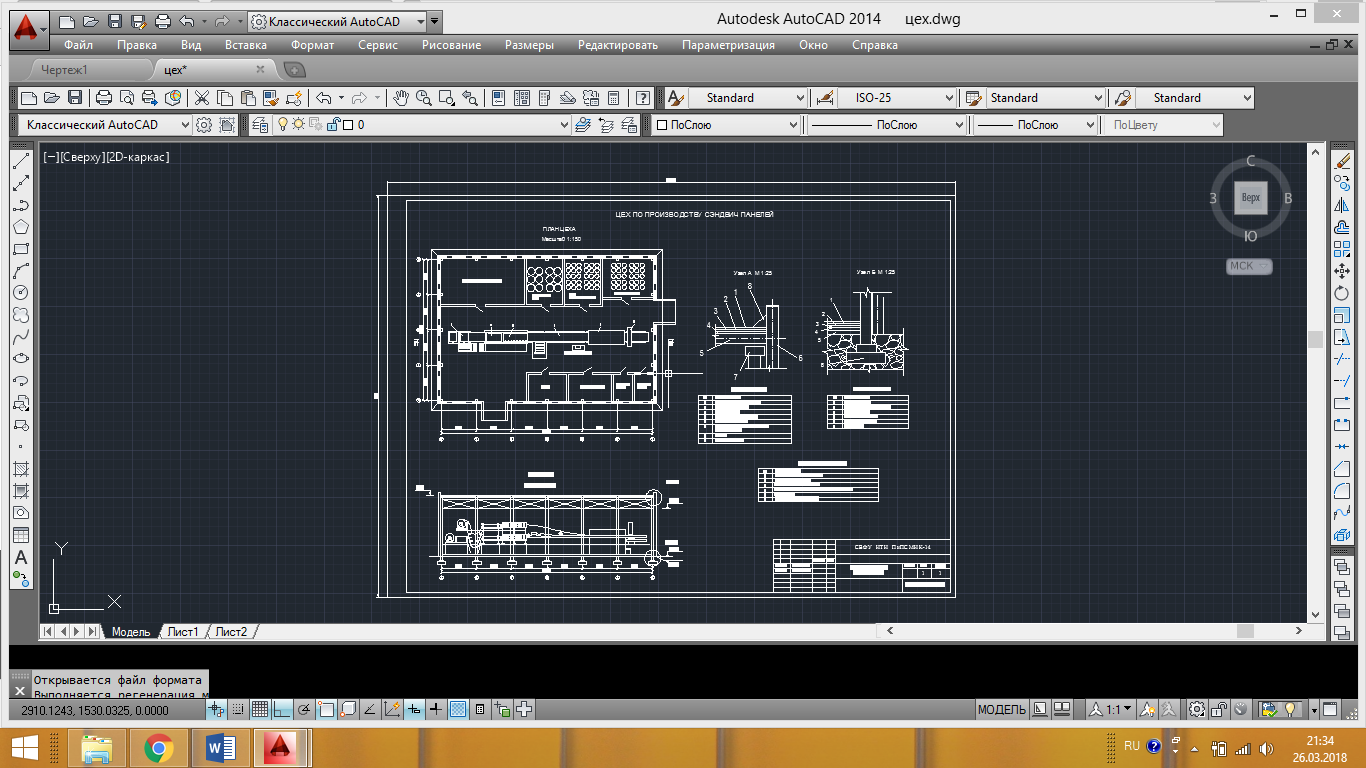Click the Cut scissors icon
Image resolution: width=1366 pixels, height=768 pixels.
[x=201, y=98]
